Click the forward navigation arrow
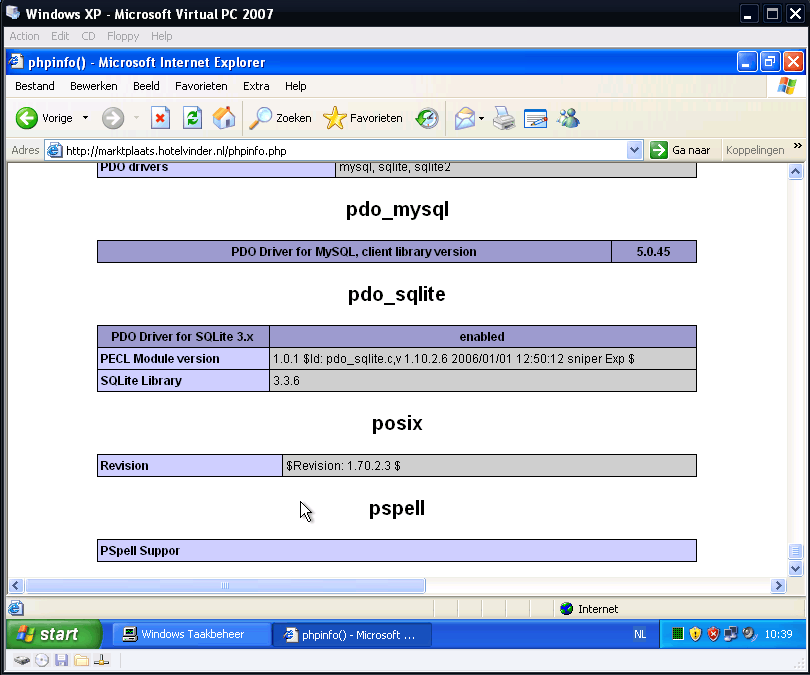This screenshot has height=675, width=810. [113, 118]
